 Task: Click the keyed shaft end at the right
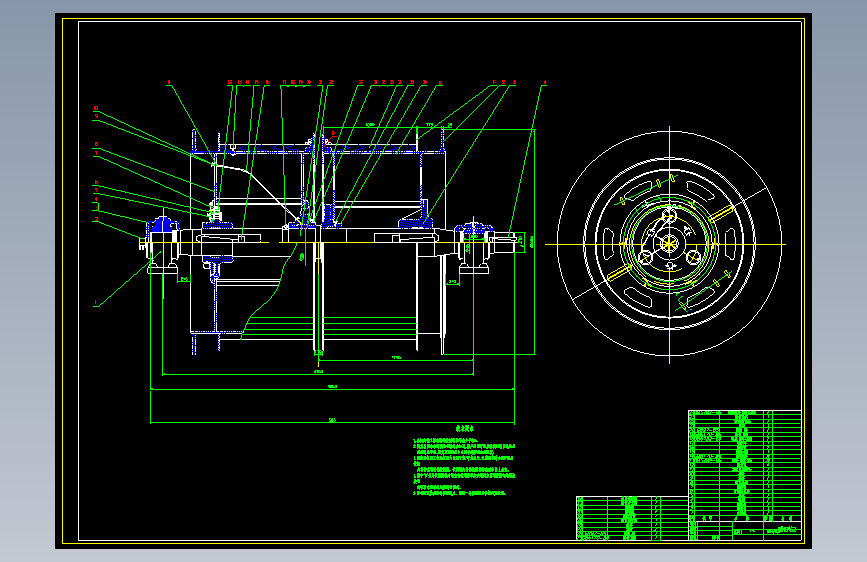point(506,240)
